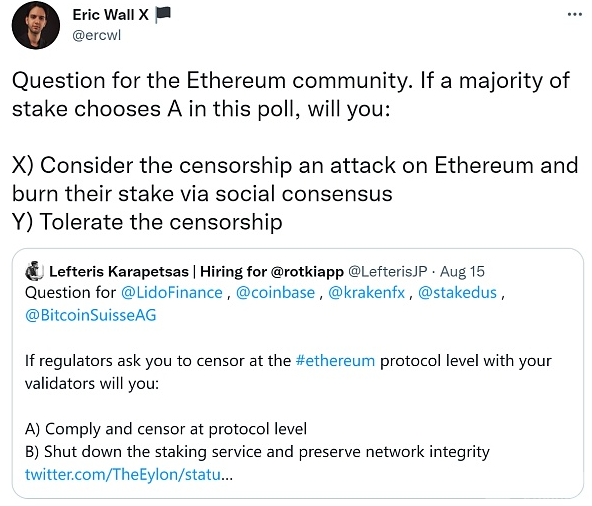Click Lefteris Karapetsas name in quoted tweet
This screenshot has width=592, height=506.
[x=119, y=272]
